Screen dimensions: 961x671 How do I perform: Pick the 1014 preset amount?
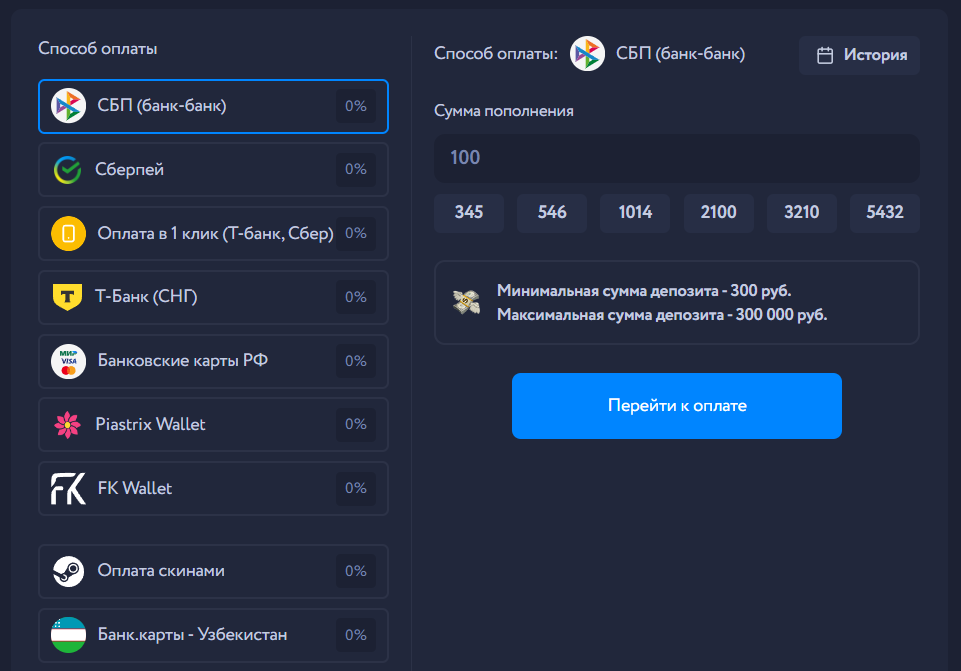click(x=635, y=213)
